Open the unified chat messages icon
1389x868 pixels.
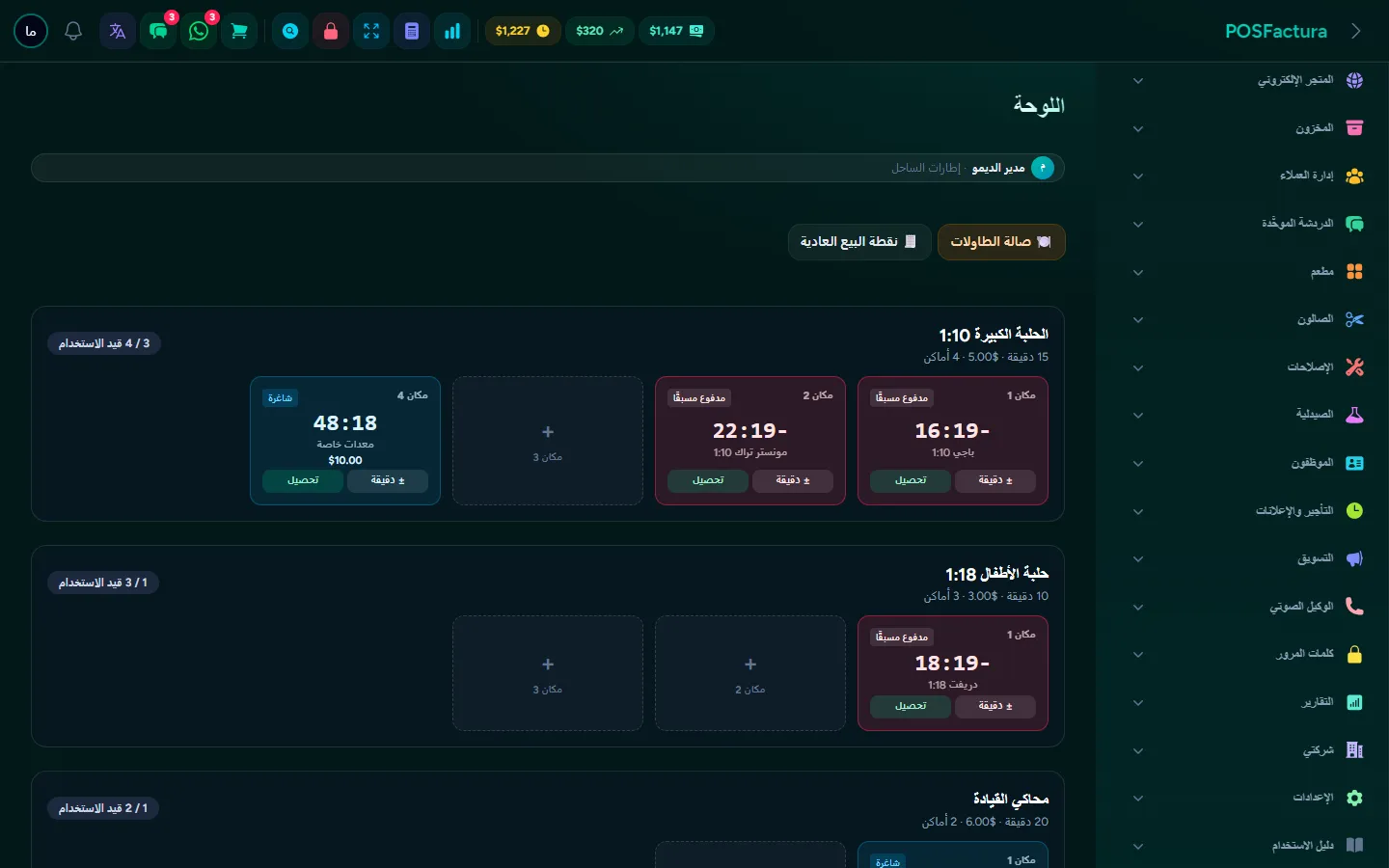[158, 31]
